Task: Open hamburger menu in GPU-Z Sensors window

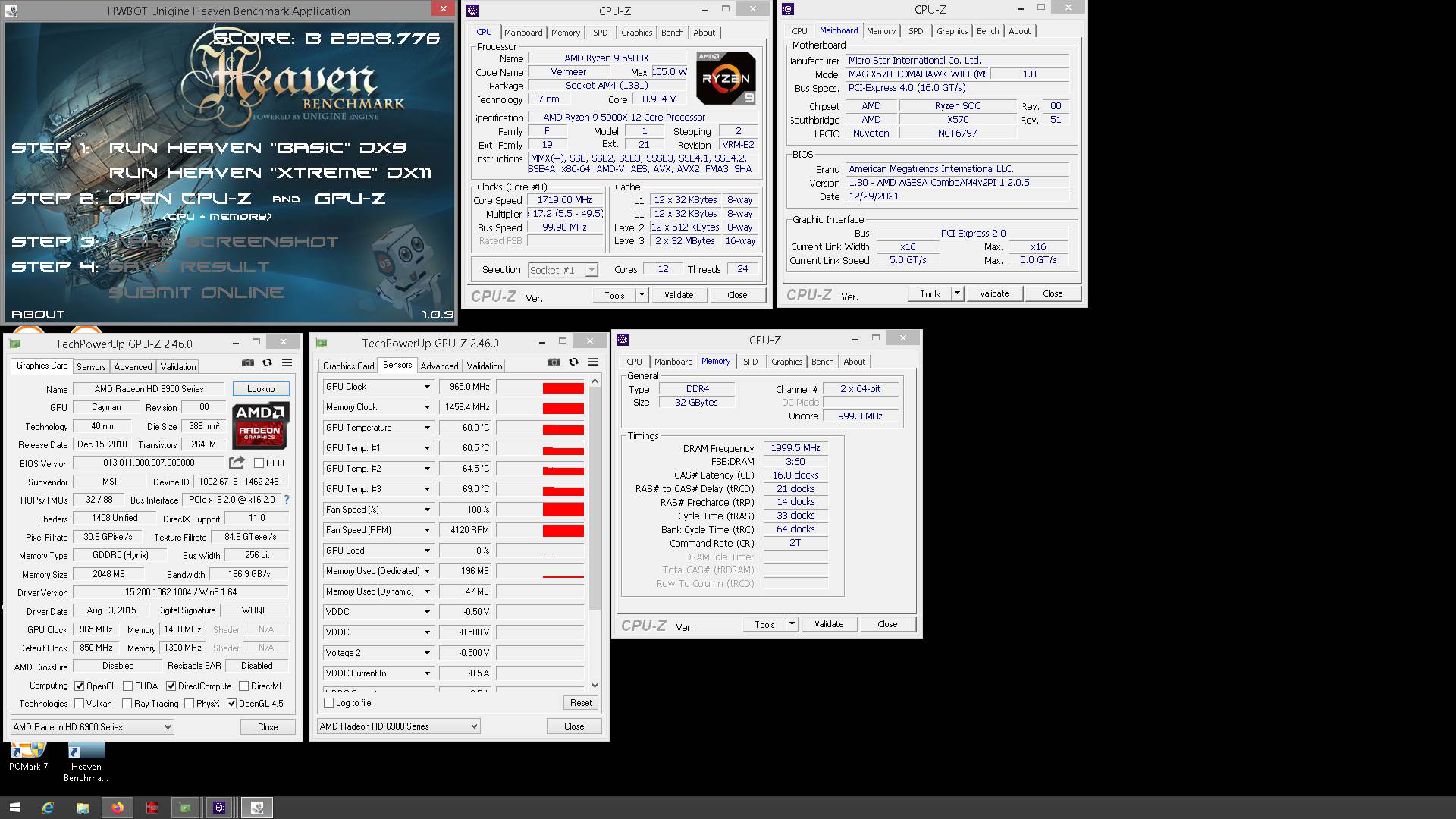Action: coord(594,362)
